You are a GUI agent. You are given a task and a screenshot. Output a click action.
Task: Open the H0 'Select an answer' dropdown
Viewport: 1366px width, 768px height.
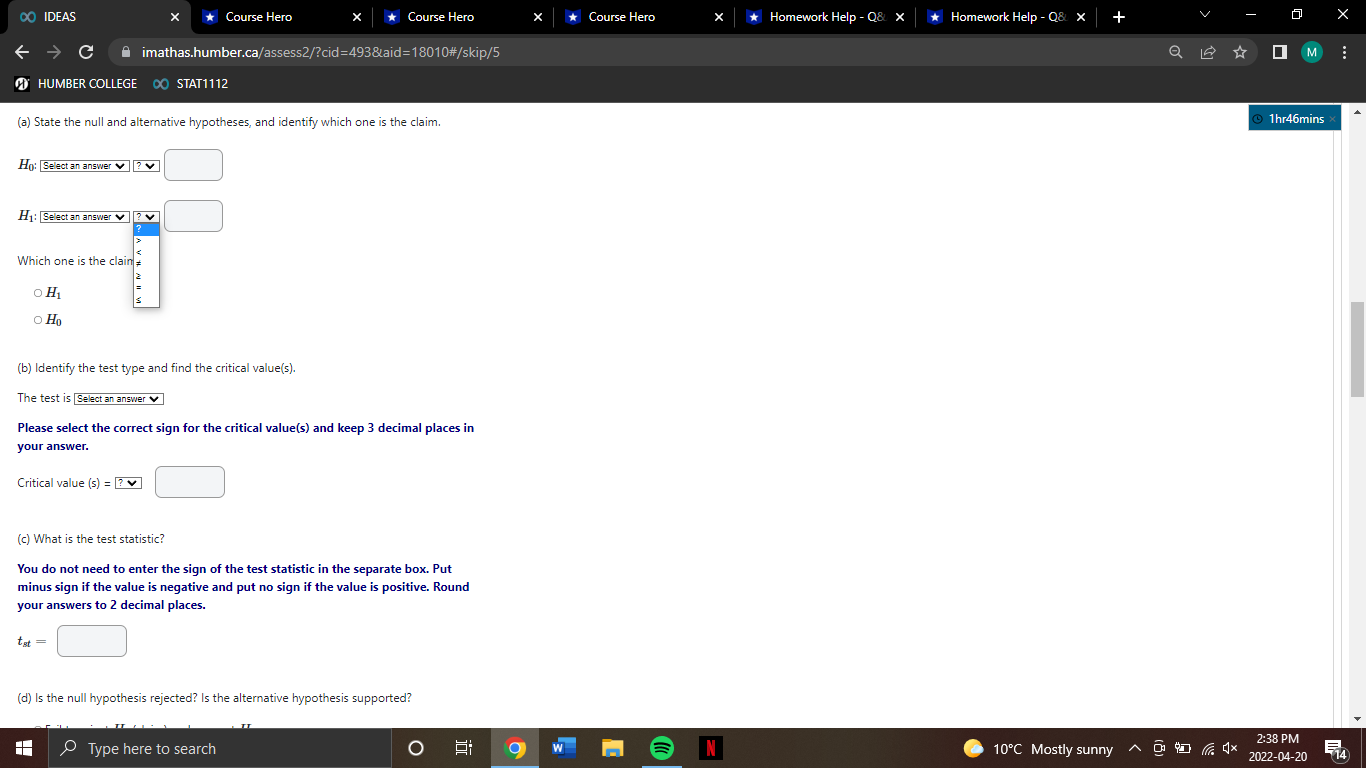tap(85, 166)
